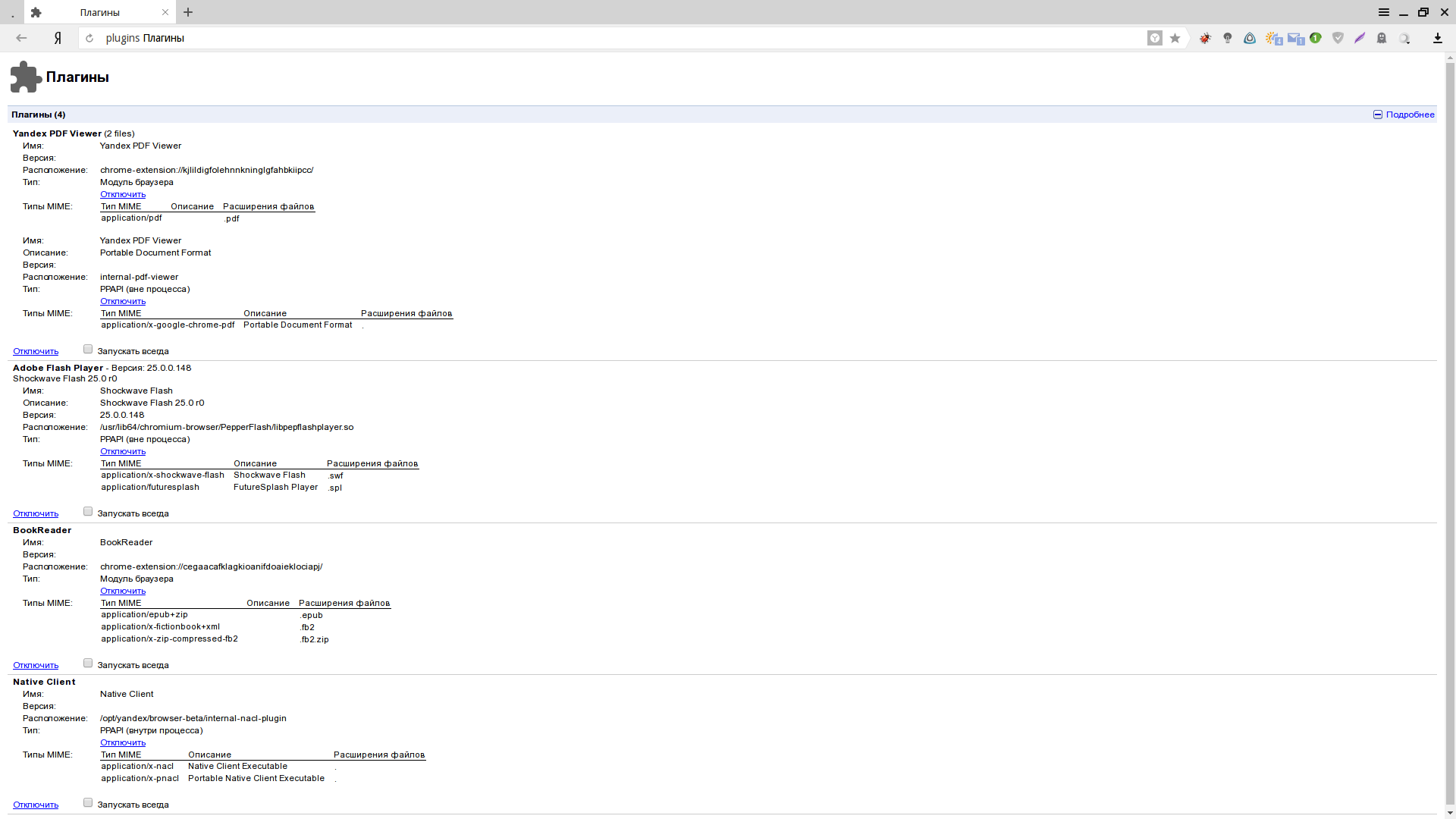Click the Ghostery ghost icon
This screenshot has width=1456, height=819.
1382,38
